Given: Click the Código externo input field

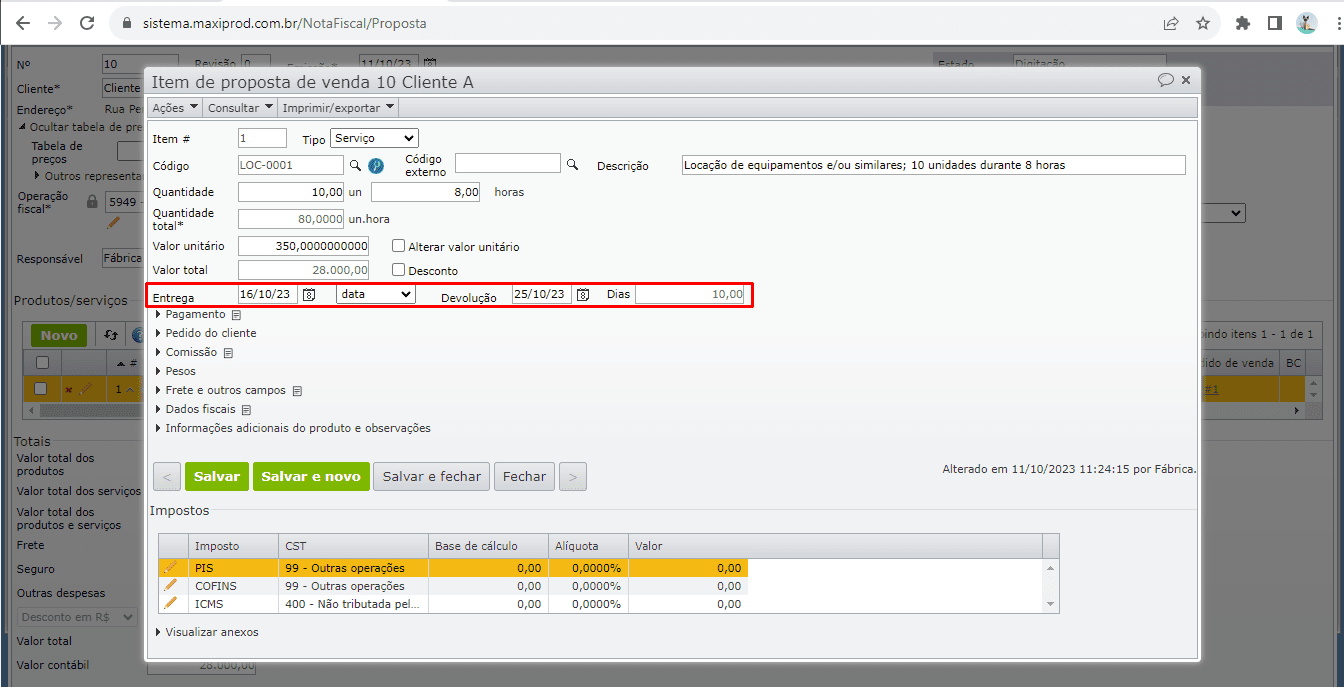Looking at the screenshot, I should click(x=508, y=163).
